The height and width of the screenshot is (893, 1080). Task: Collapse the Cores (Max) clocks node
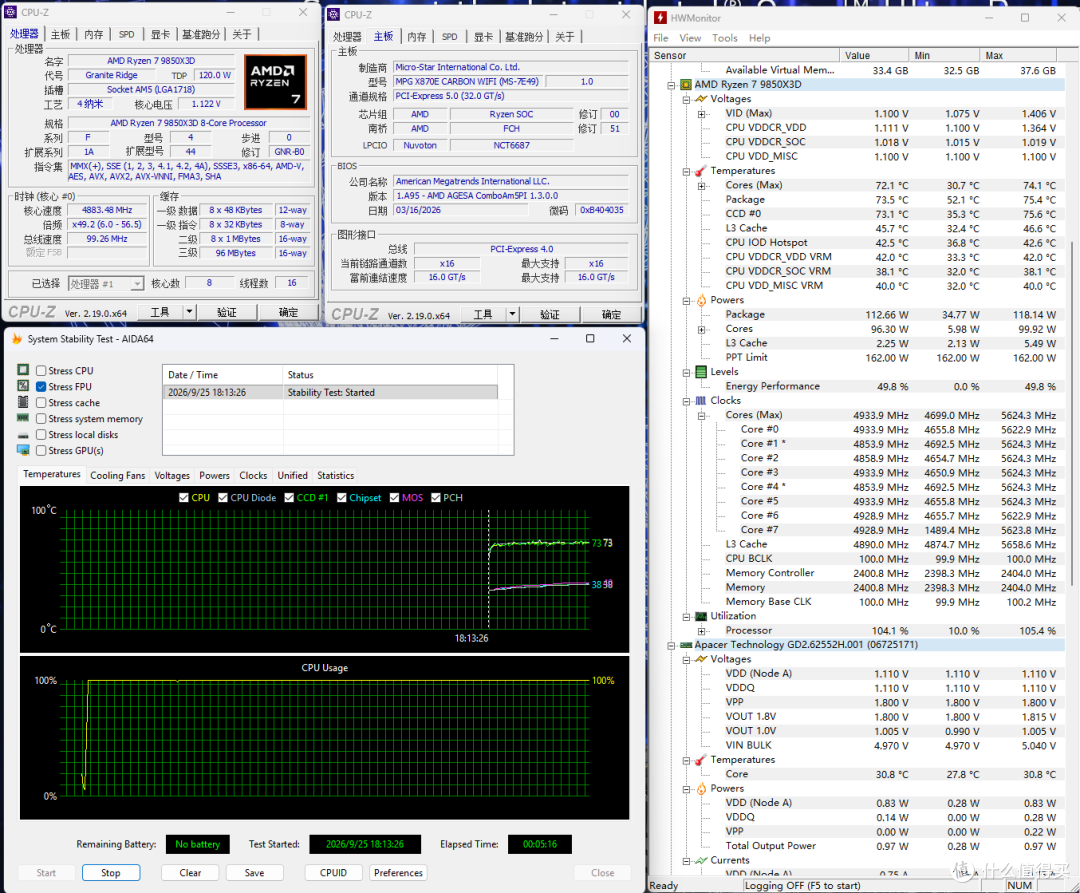point(701,415)
